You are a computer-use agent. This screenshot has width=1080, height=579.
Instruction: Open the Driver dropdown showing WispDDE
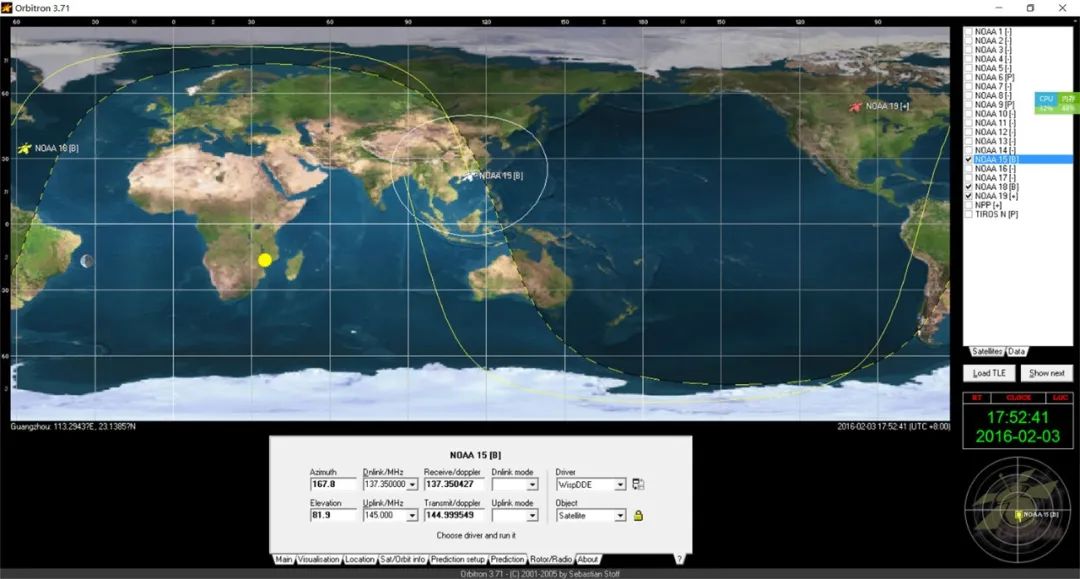620,485
